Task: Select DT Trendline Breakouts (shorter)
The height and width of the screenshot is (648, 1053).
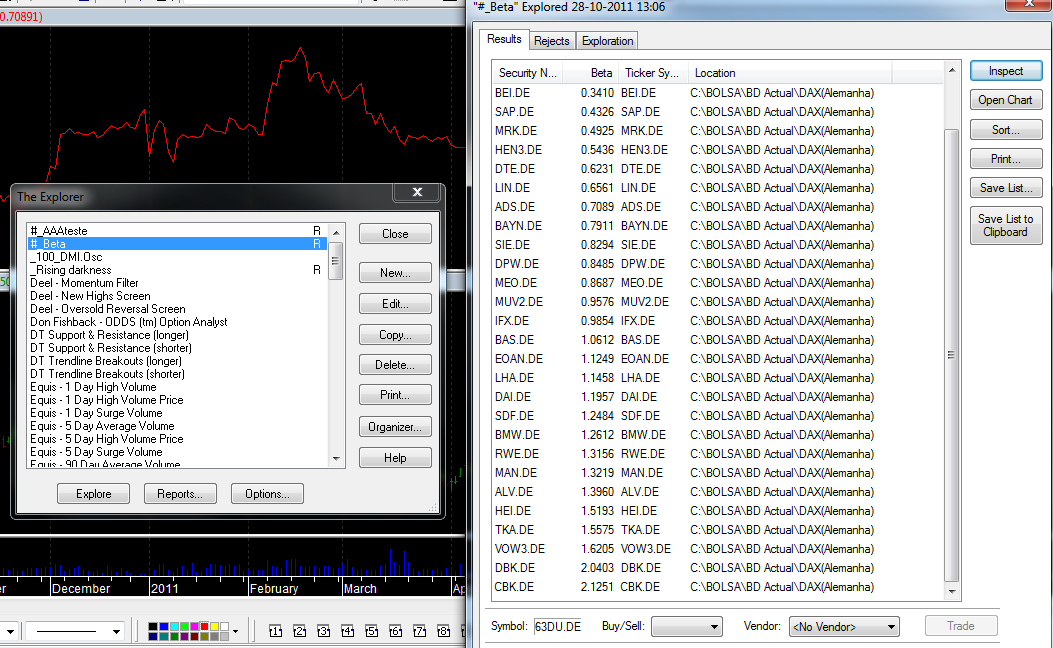Action: click(177, 374)
